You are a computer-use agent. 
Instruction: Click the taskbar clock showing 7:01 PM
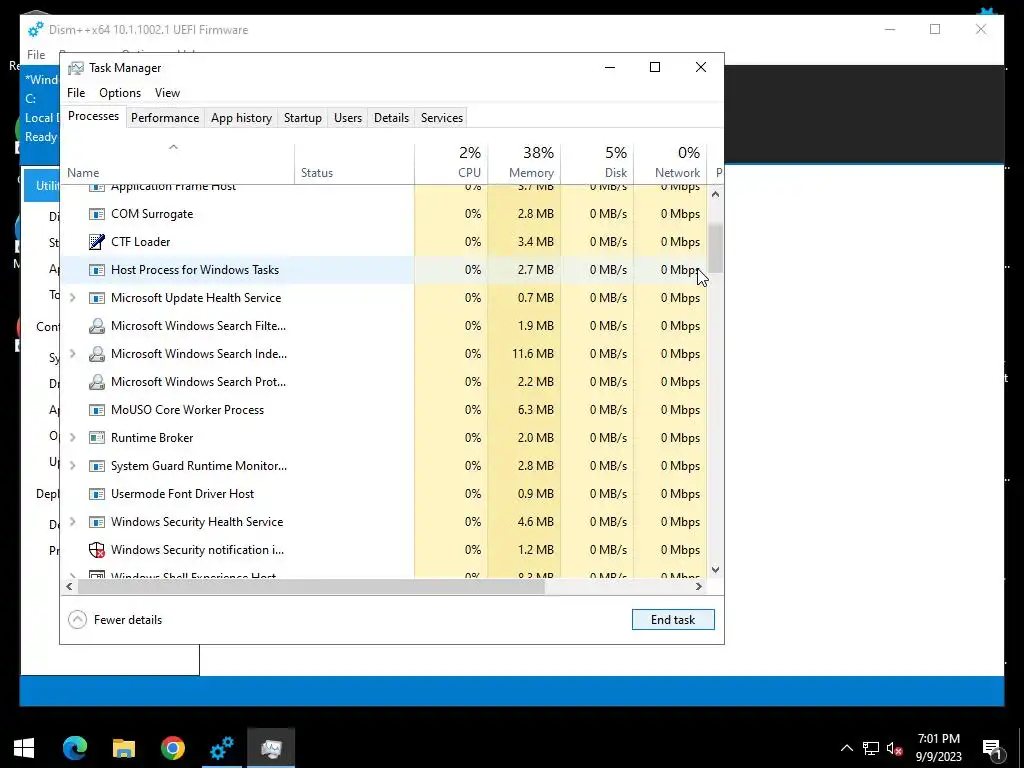click(938, 748)
